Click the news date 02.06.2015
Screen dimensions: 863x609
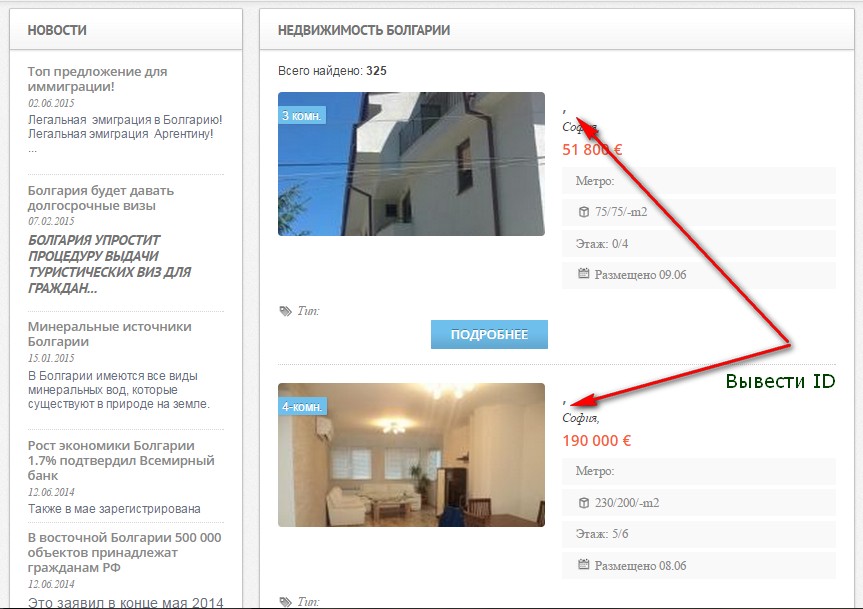[51, 103]
